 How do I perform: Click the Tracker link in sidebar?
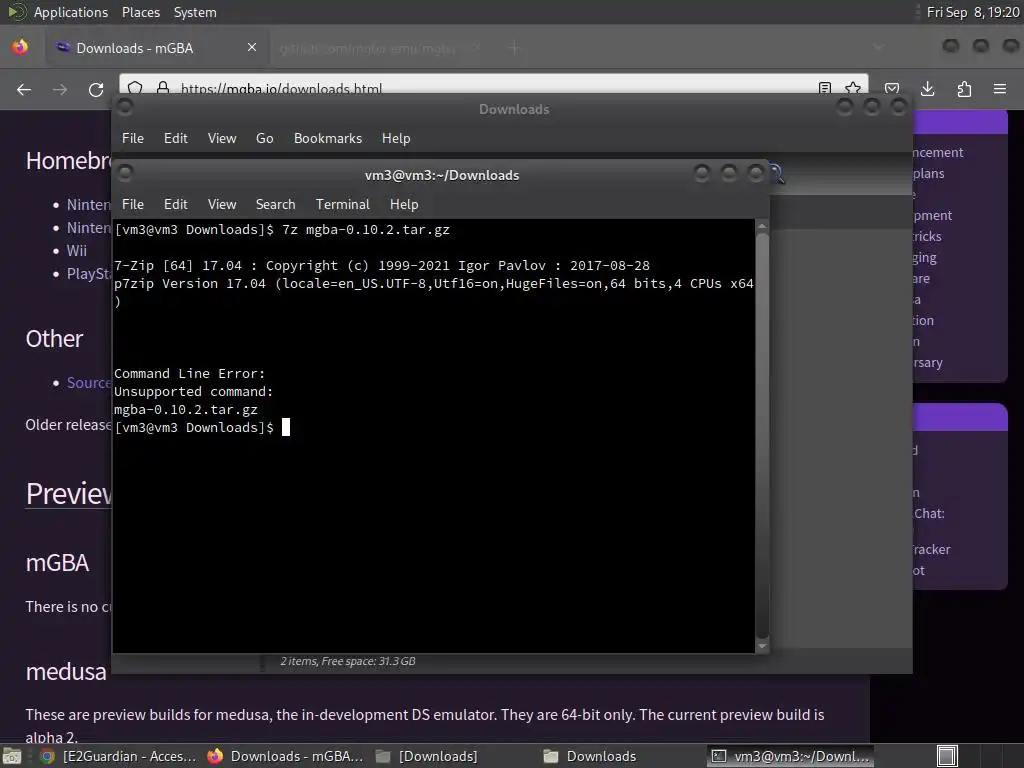(x=931, y=550)
